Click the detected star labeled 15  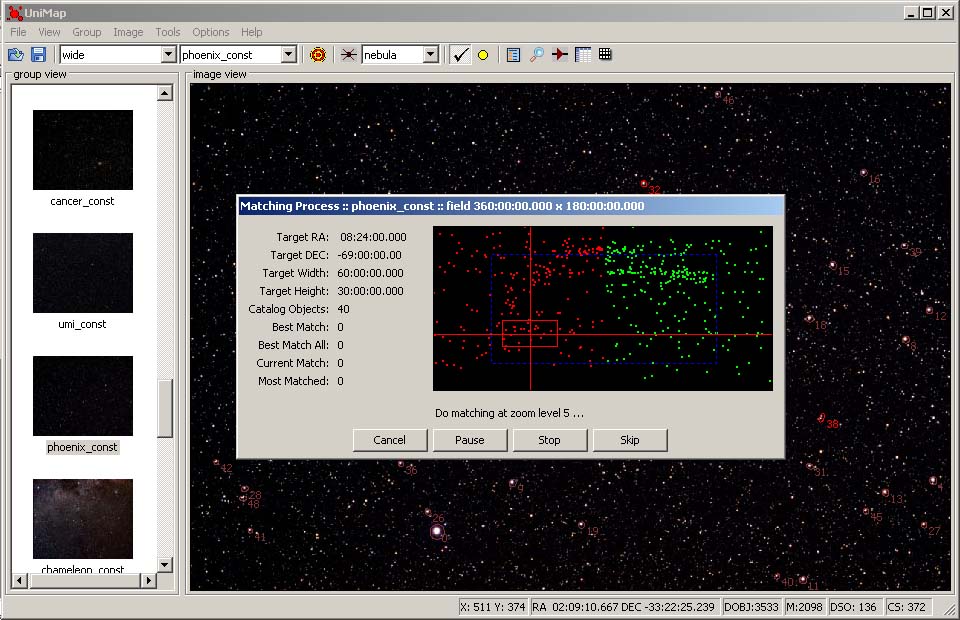coord(833,266)
